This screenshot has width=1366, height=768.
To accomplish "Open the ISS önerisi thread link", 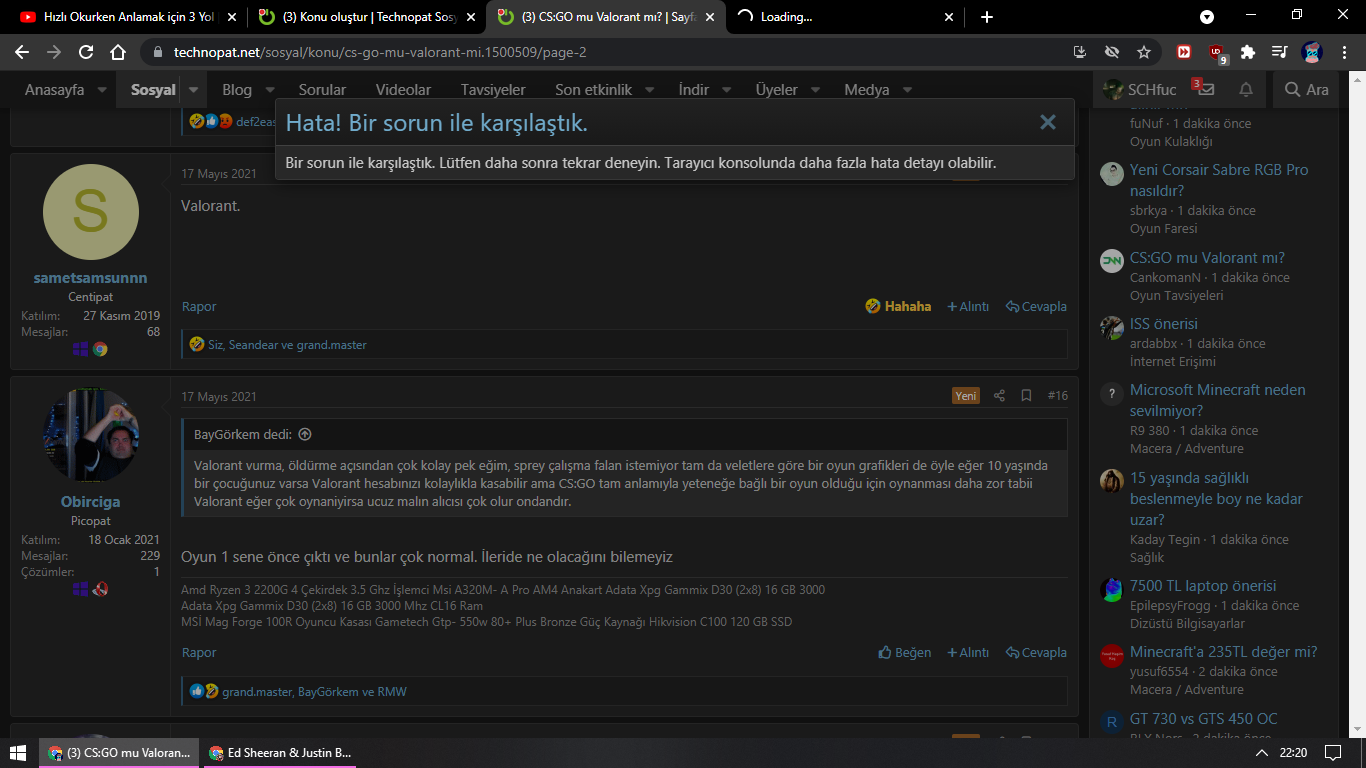I will 1164,324.
